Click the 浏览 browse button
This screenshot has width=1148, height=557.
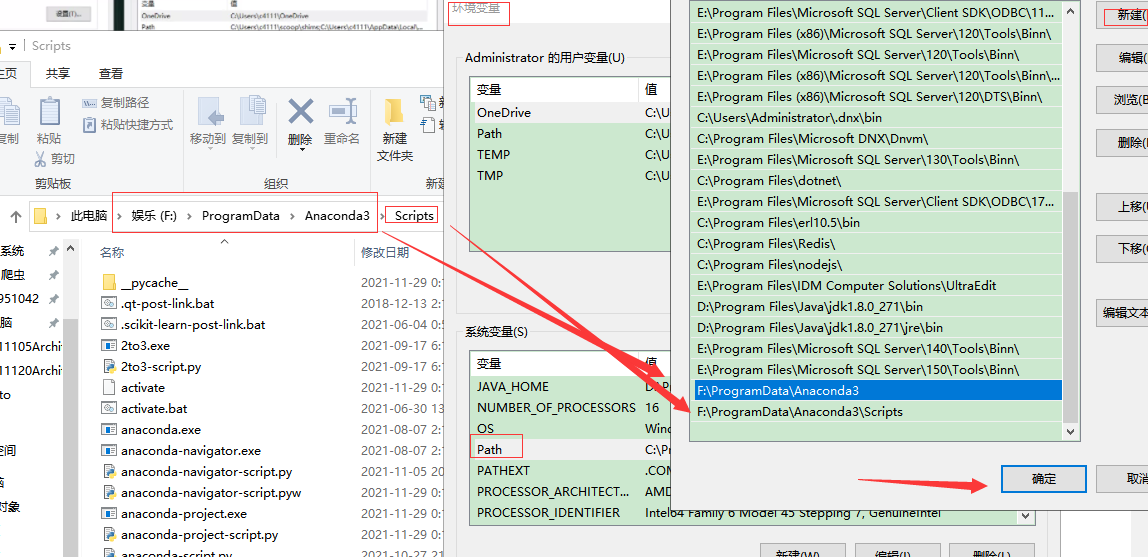point(1122,100)
